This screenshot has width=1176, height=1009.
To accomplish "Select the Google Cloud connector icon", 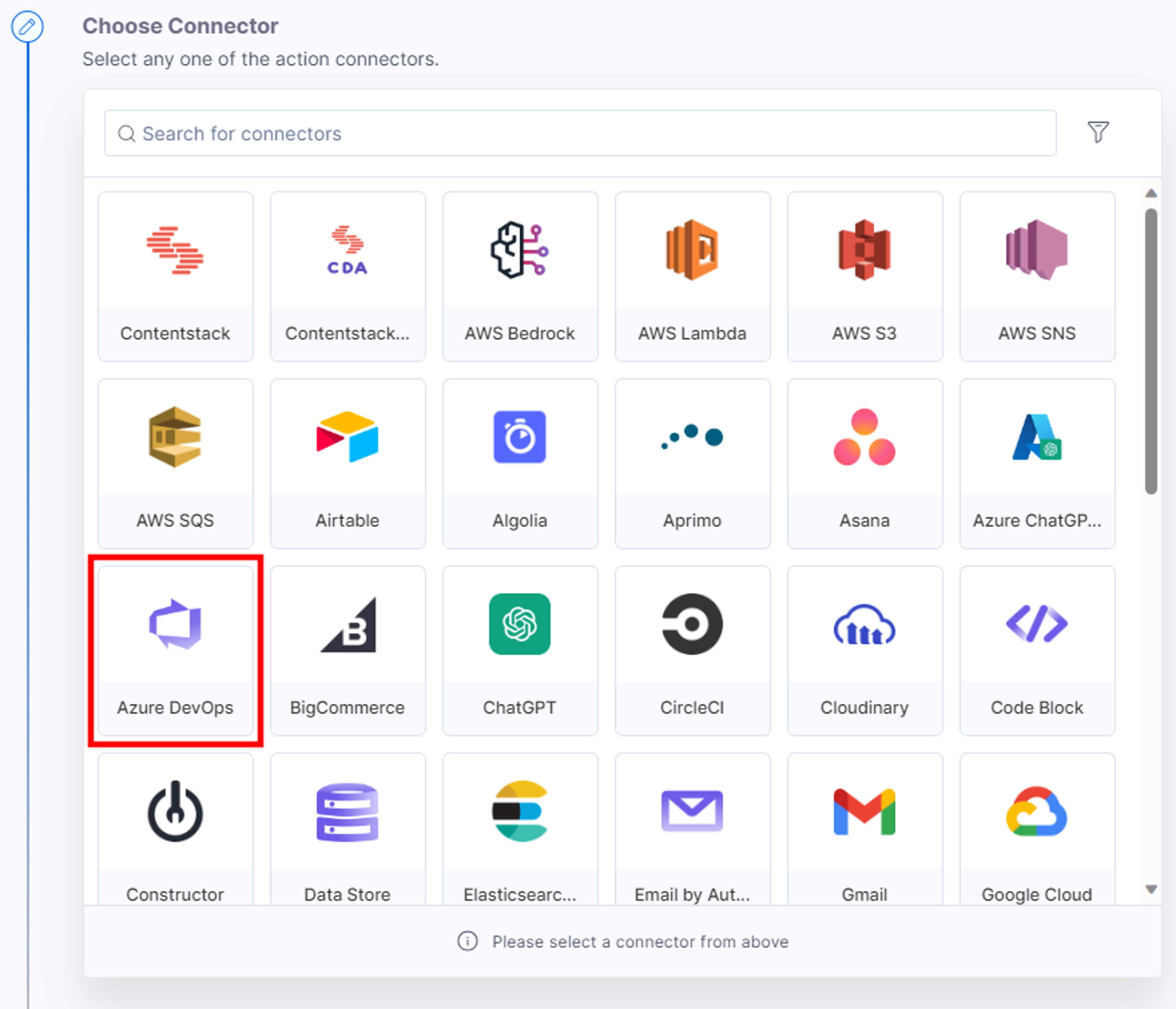I will (1036, 811).
